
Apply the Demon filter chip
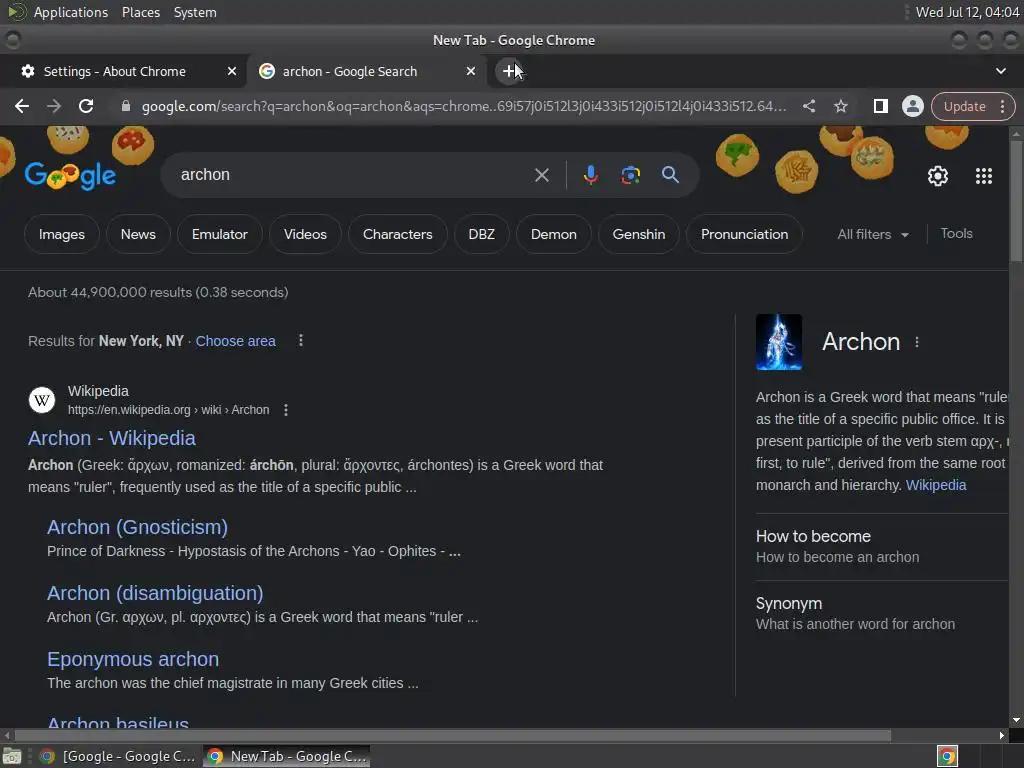click(553, 234)
